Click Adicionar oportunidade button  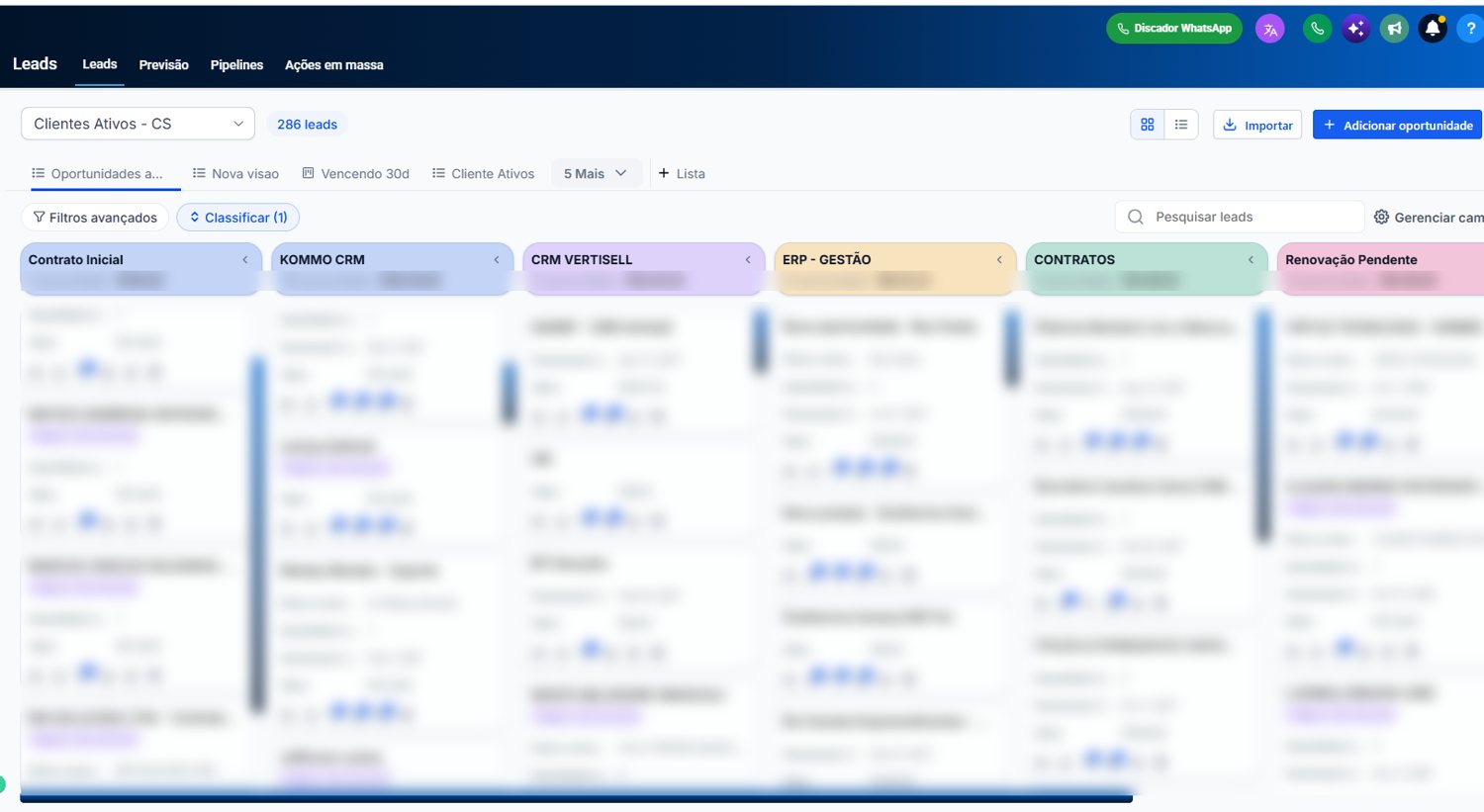1397,125
